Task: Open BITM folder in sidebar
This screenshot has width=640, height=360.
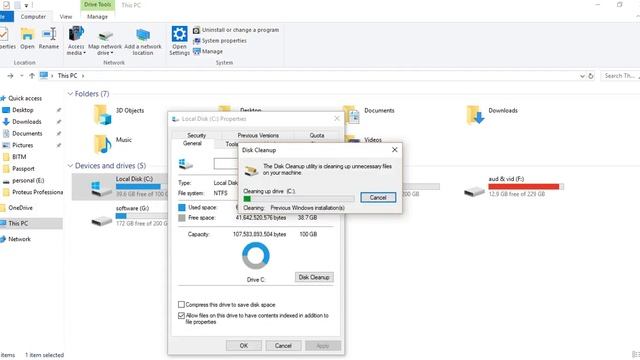Action: 19,157
